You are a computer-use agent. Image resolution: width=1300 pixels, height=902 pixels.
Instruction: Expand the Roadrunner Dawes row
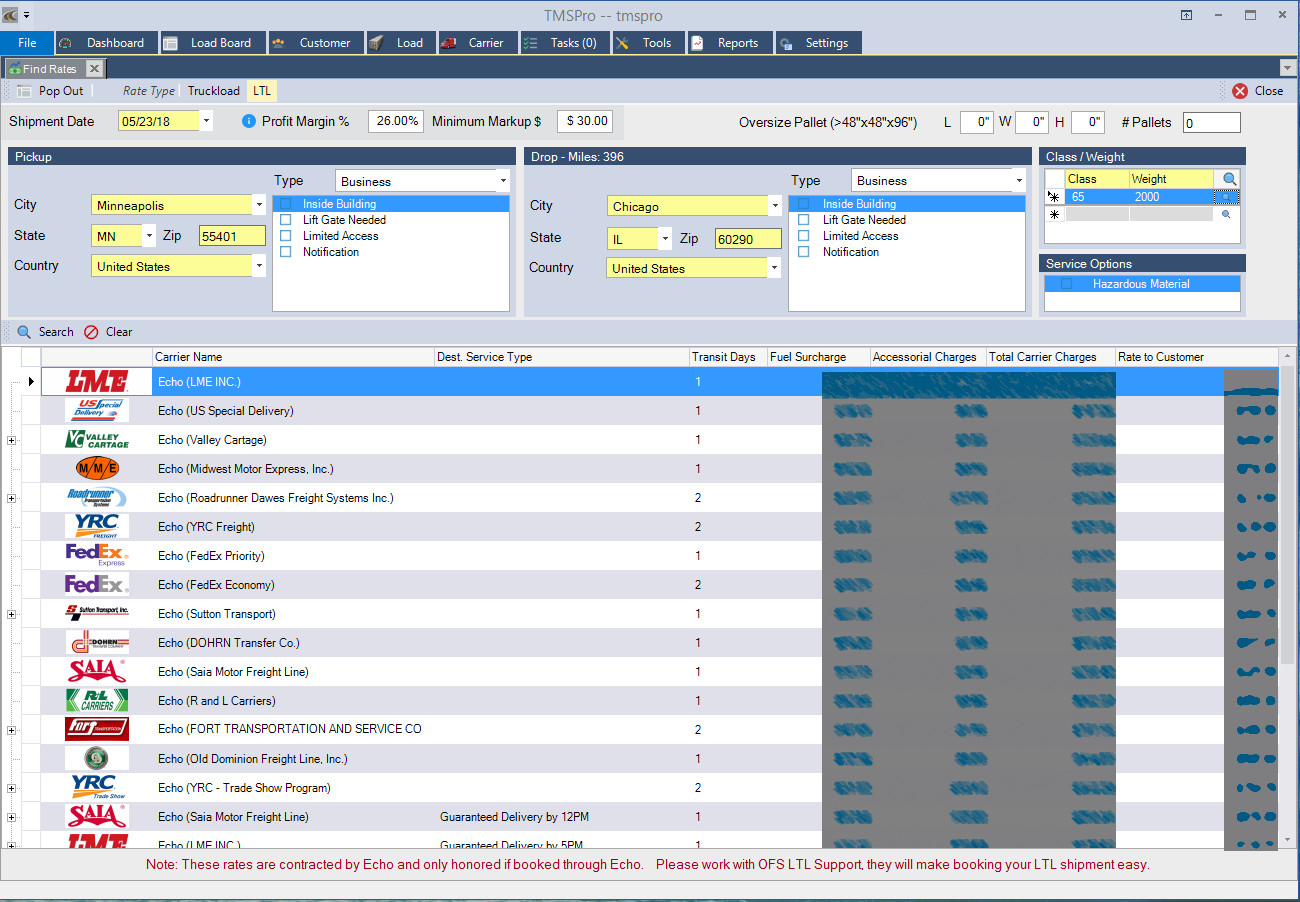11,498
